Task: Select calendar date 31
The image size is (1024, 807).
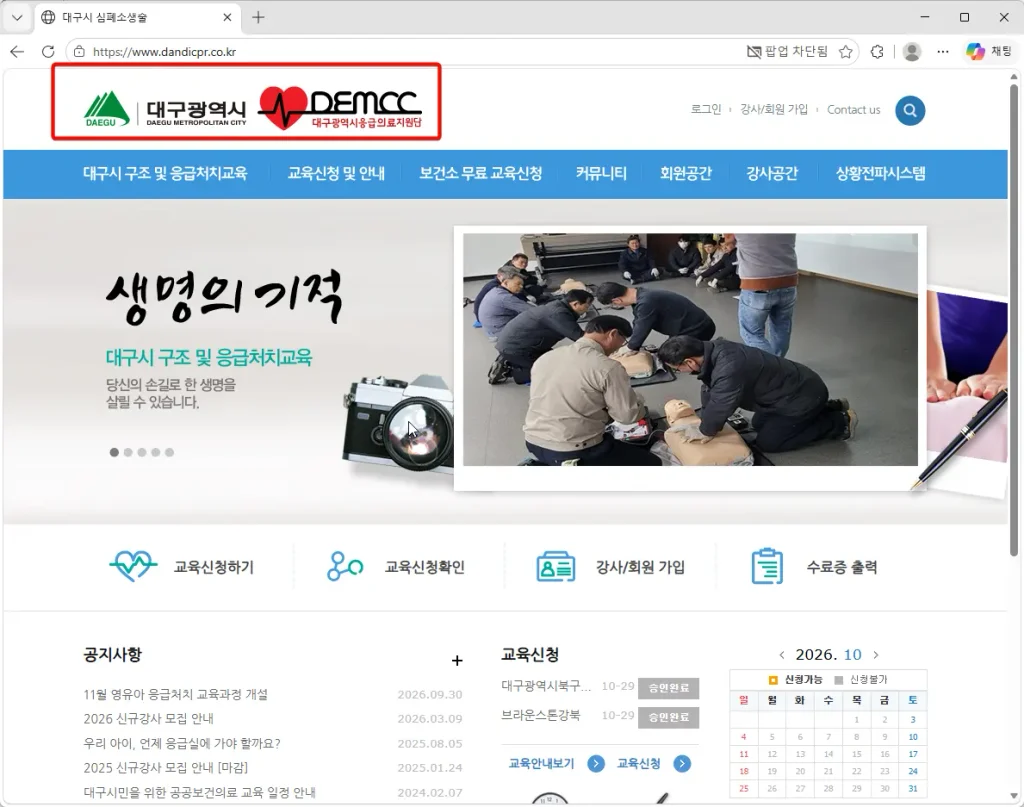Action: (x=913, y=789)
